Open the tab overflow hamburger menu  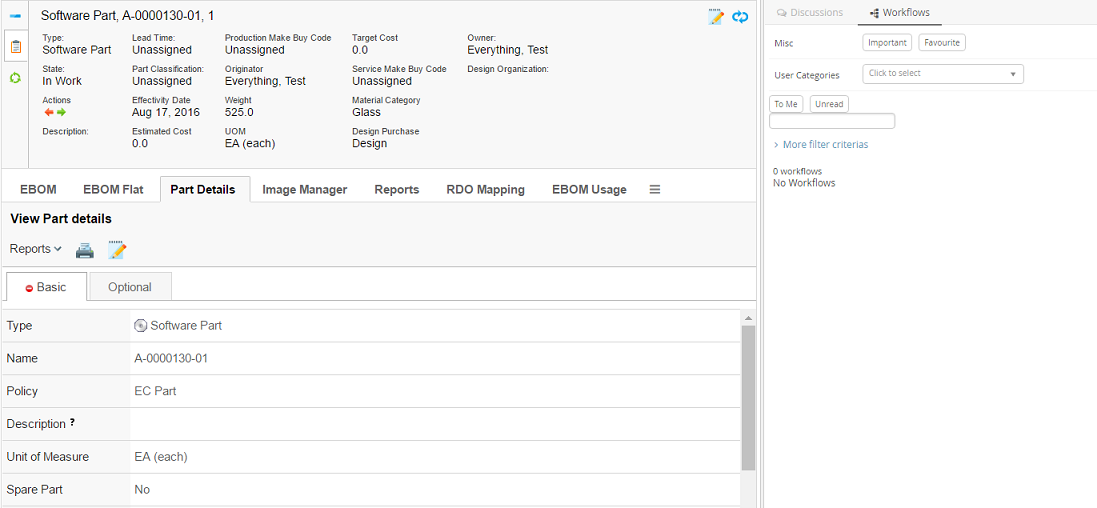tap(655, 189)
